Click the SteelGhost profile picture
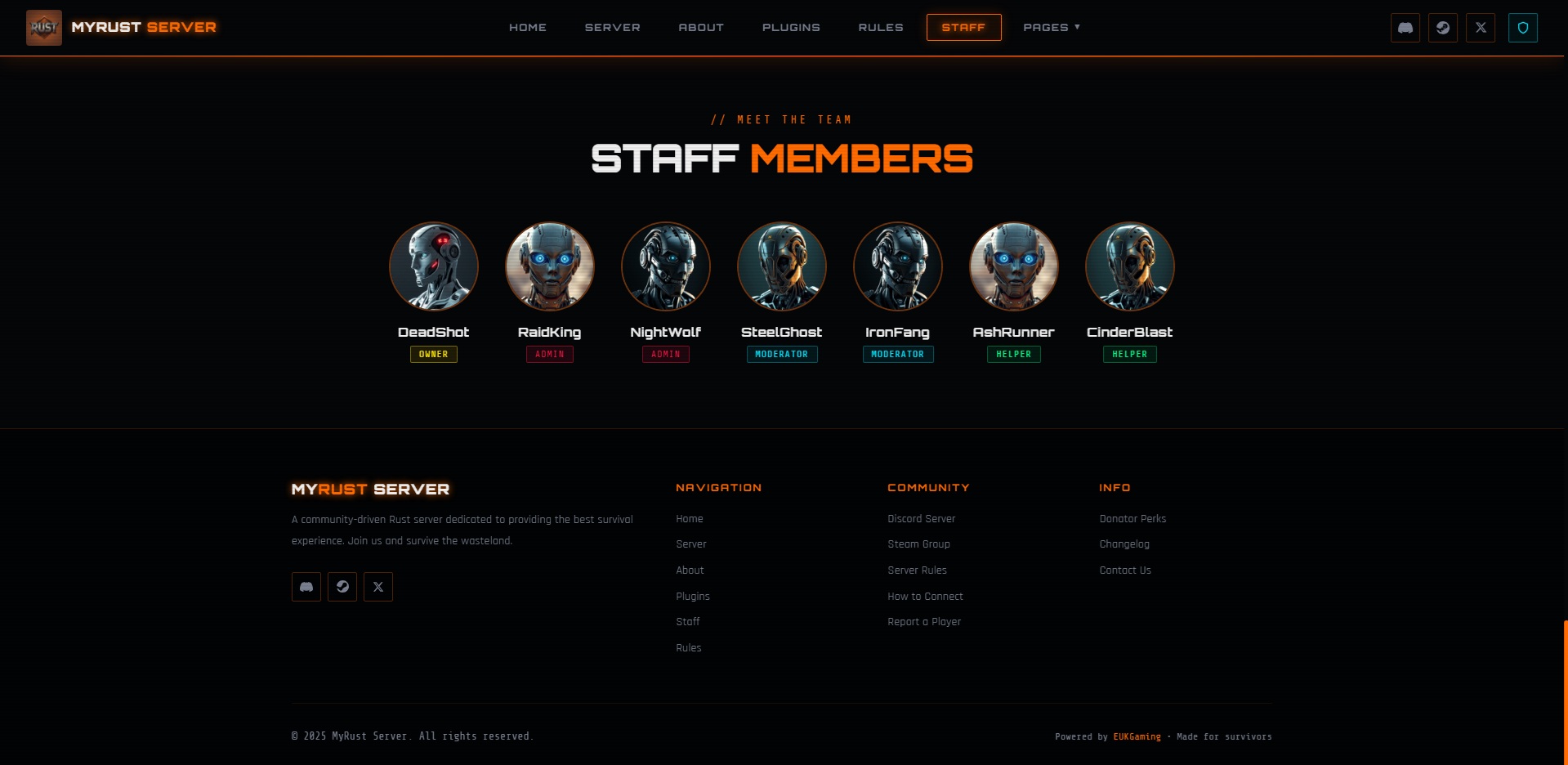The height and width of the screenshot is (765, 1568). click(x=782, y=266)
